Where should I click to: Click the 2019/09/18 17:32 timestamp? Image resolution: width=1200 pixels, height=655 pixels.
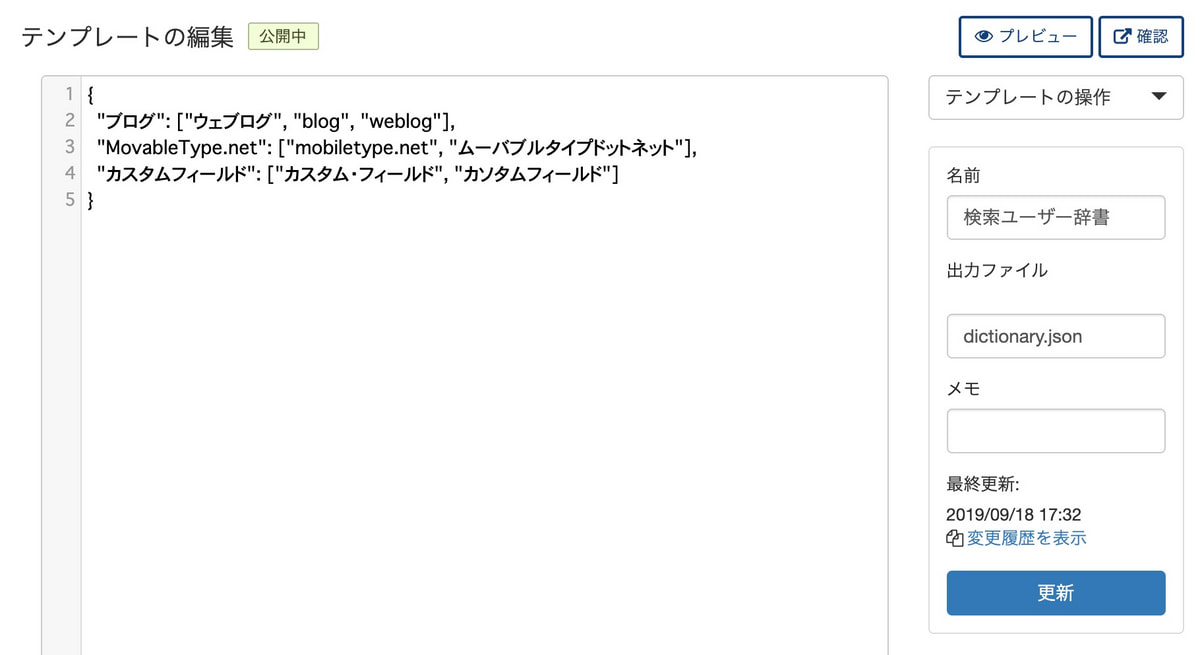pyautogui.click(x=1014, y=514)
